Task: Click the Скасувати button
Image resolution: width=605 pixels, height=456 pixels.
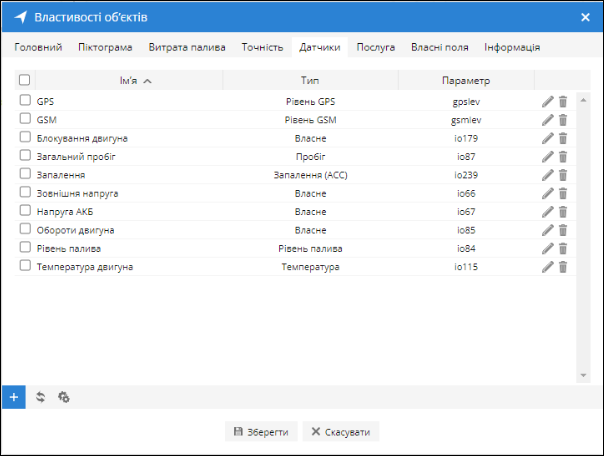Action: [x=341, y=432]
